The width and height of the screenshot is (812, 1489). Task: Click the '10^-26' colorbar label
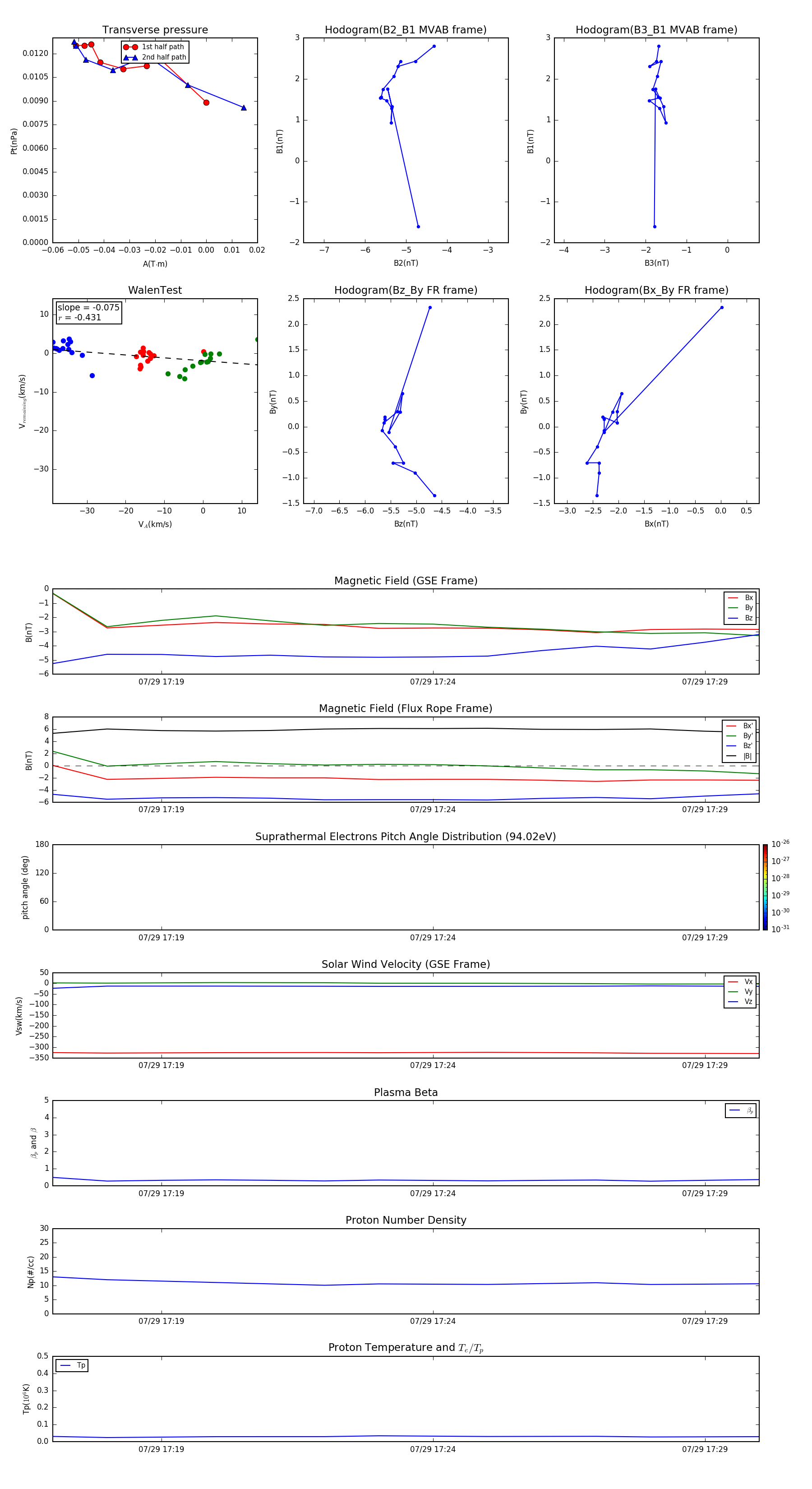click(780, 844)
